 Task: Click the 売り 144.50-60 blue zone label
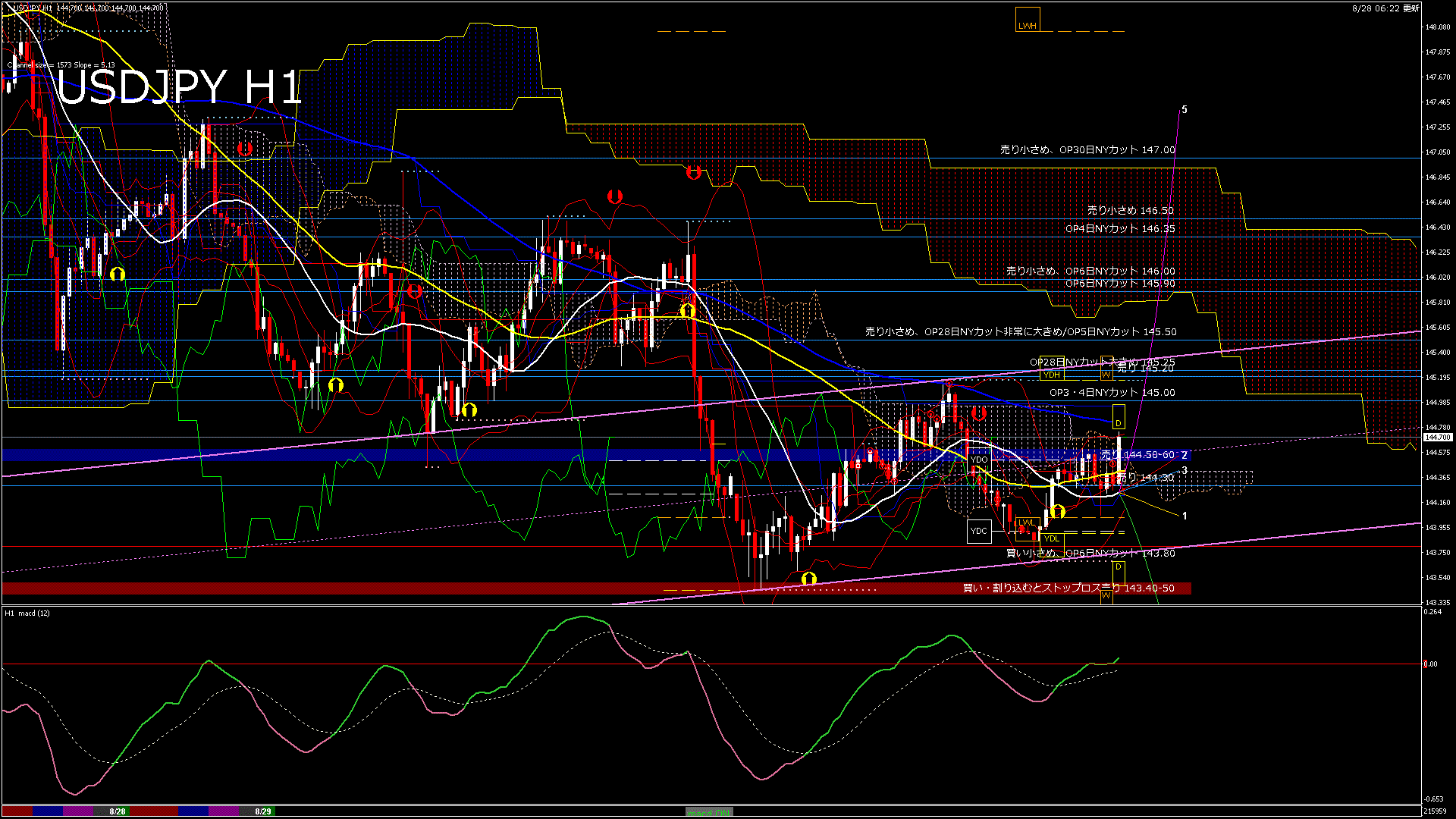pyautogui.click(x=1137, y=454)
